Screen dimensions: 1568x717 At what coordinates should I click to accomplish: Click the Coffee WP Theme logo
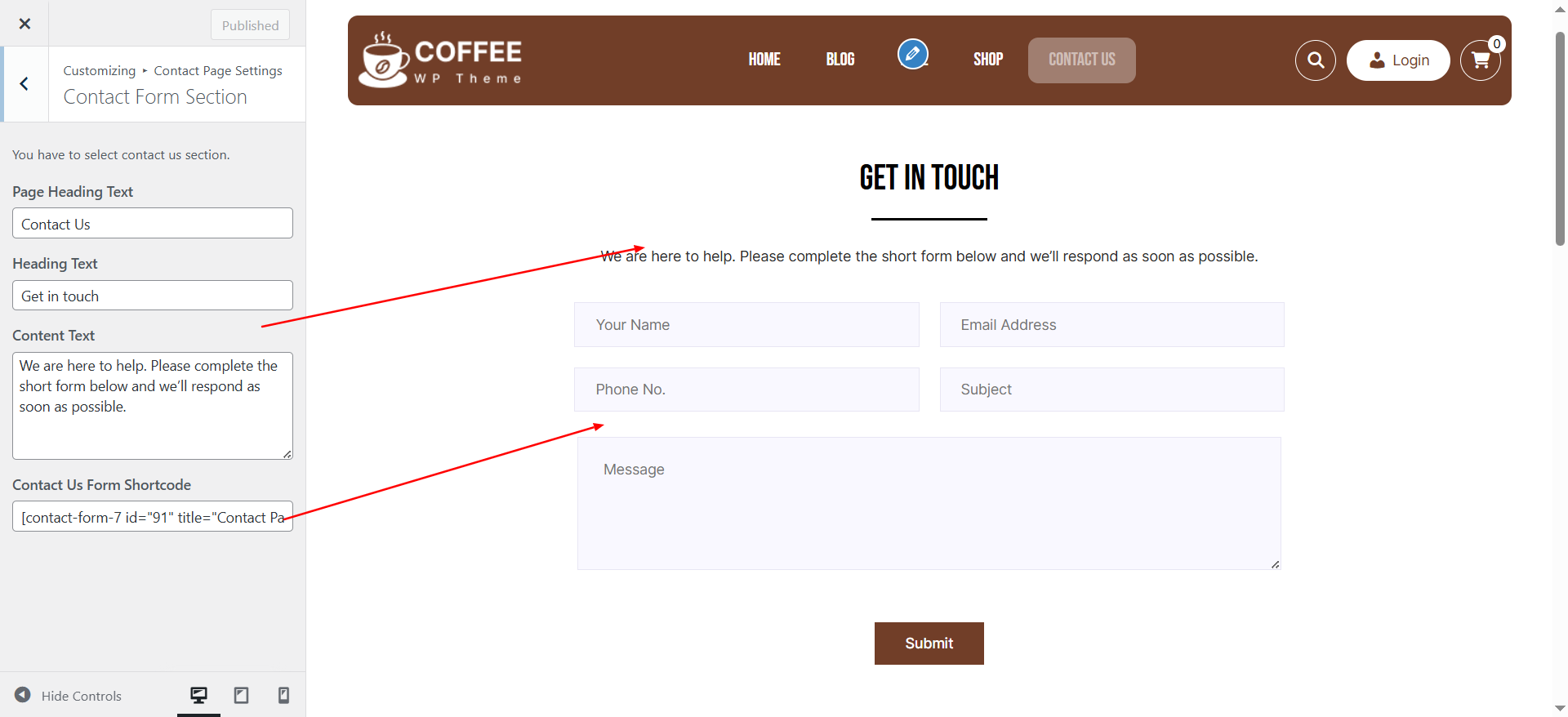point(441,60)
